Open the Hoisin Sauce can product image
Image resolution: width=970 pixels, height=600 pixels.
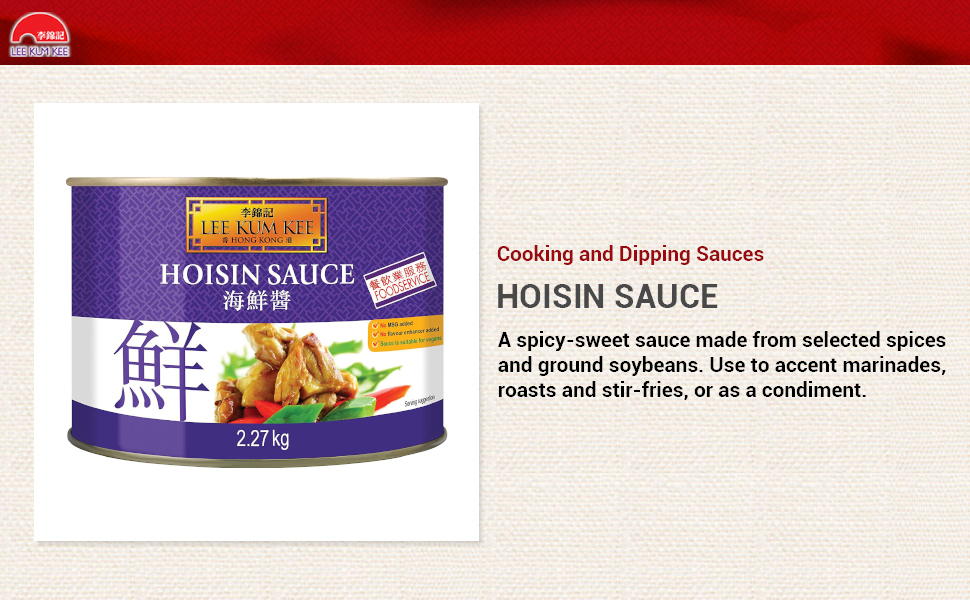point(257,322)
